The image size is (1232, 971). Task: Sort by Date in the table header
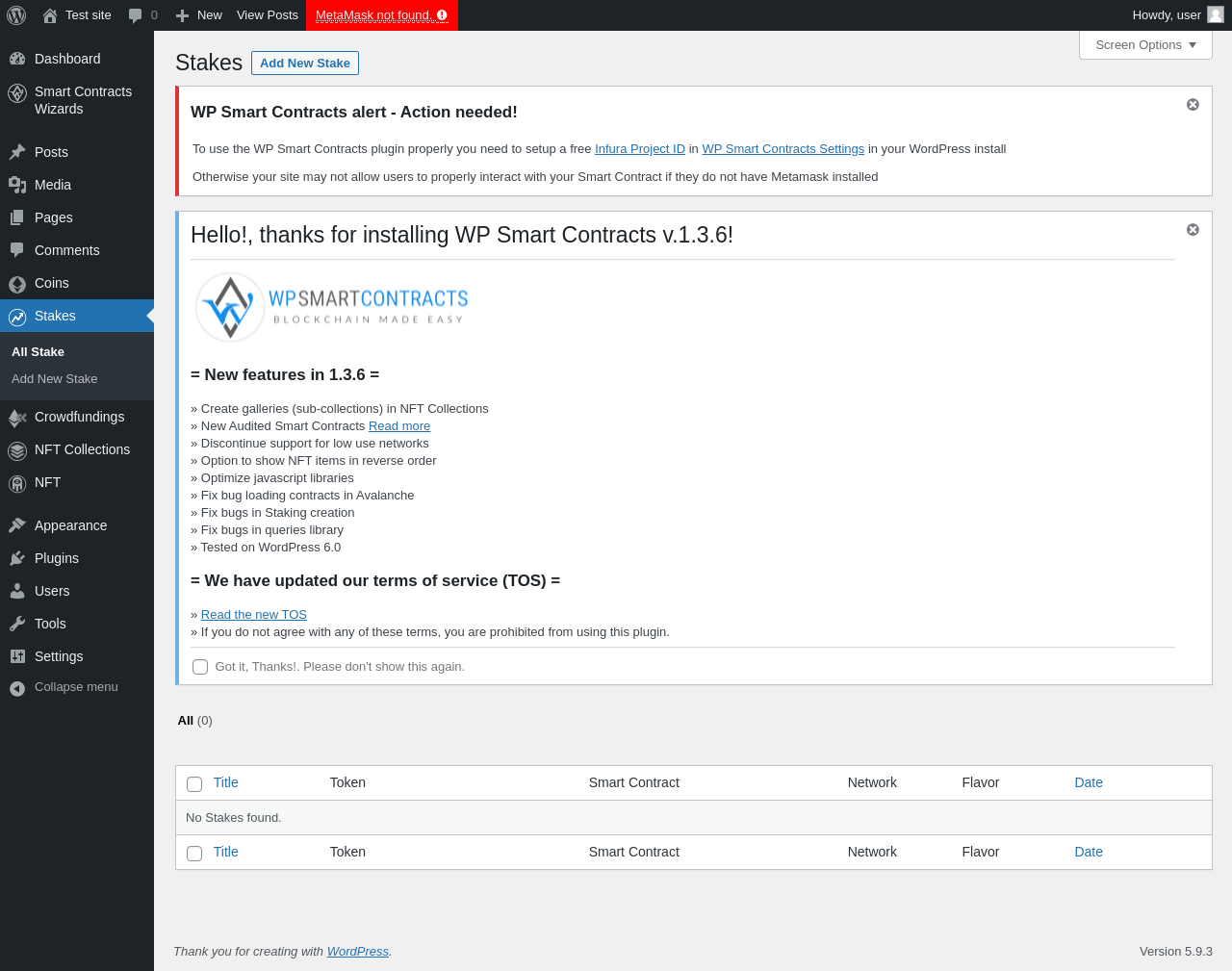pyautogui.click(x=1089, y=782)
